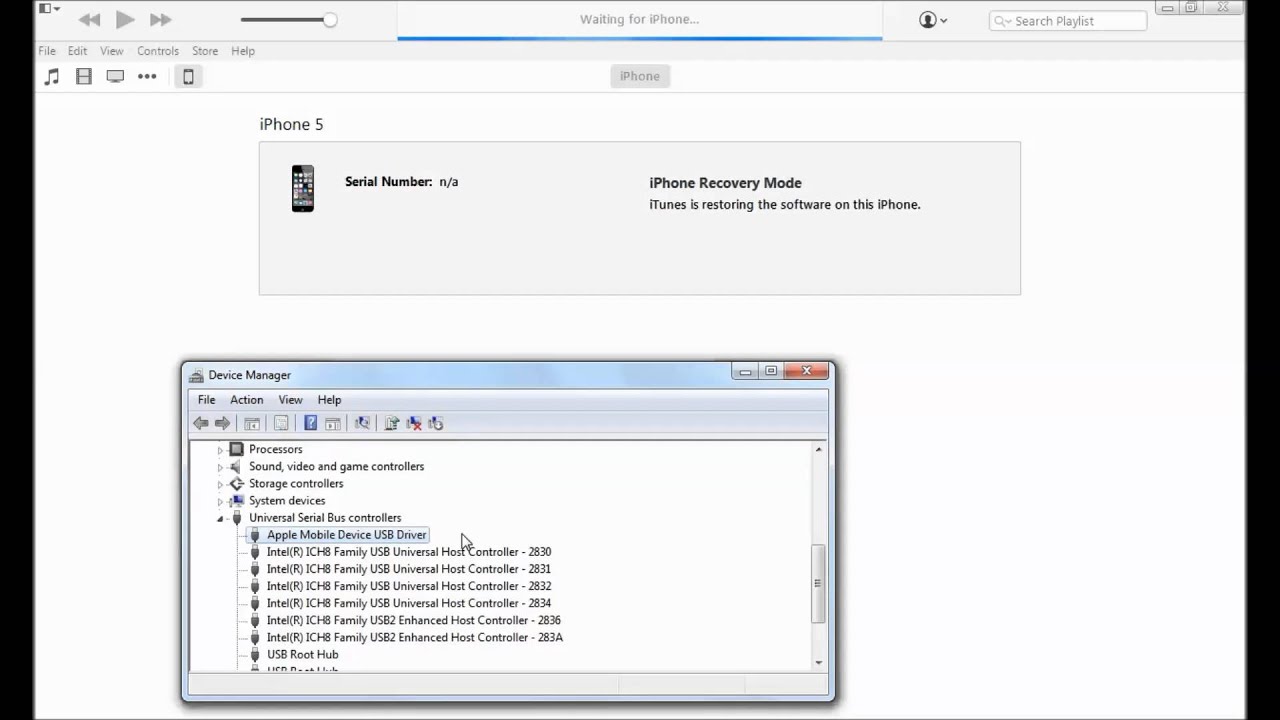Open the iTunes Controls menu

point(158,51)
